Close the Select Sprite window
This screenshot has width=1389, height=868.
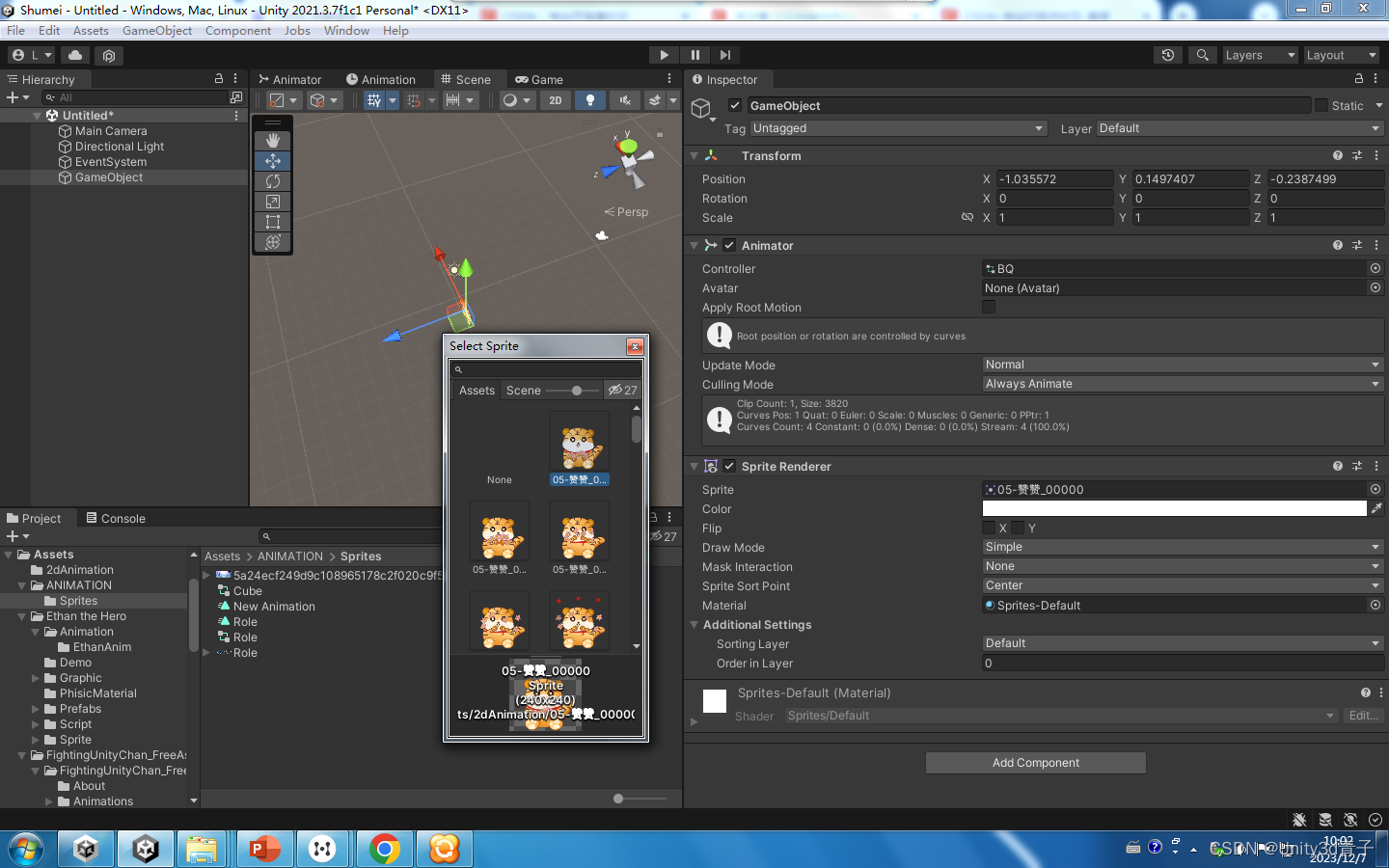coord(635,346)
